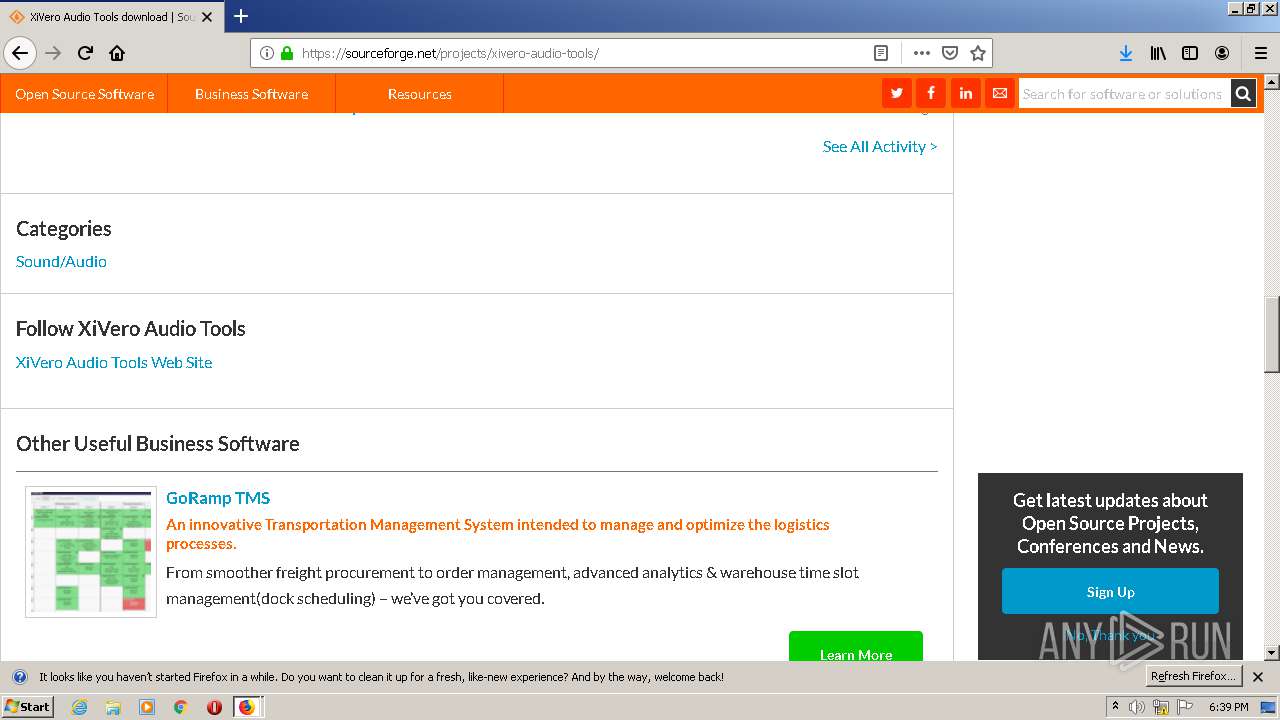Go back with the browser back arrow
Image resolution: width=1280 pixels, height=720 pixels.
tap(20, 53)
